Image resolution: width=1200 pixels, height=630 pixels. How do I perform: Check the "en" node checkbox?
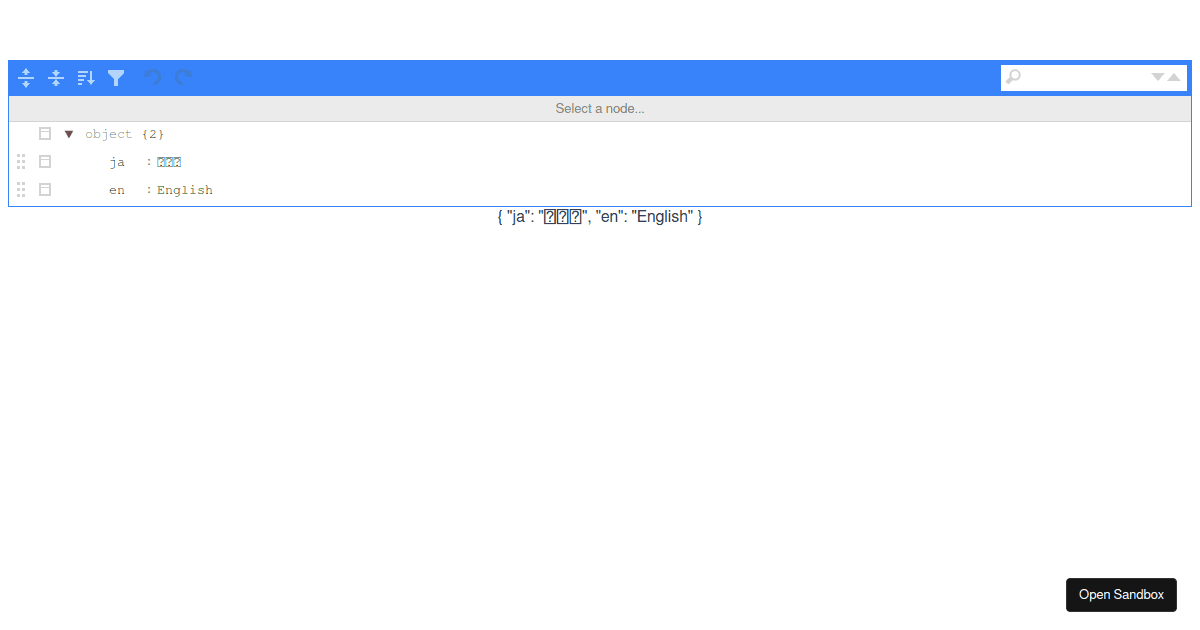click(x=44, y=189)
